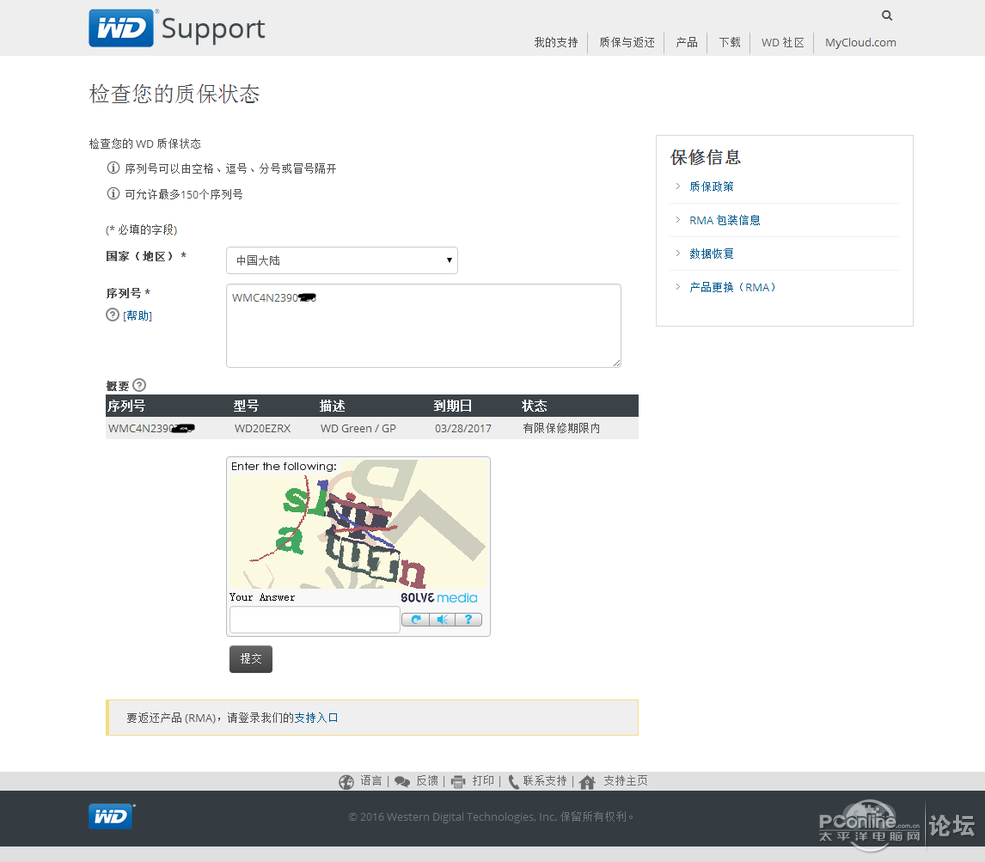This screenshot has height=862, width=985.
Task: Open the 产品更换 (RMA) link
Action: (732, 287)
